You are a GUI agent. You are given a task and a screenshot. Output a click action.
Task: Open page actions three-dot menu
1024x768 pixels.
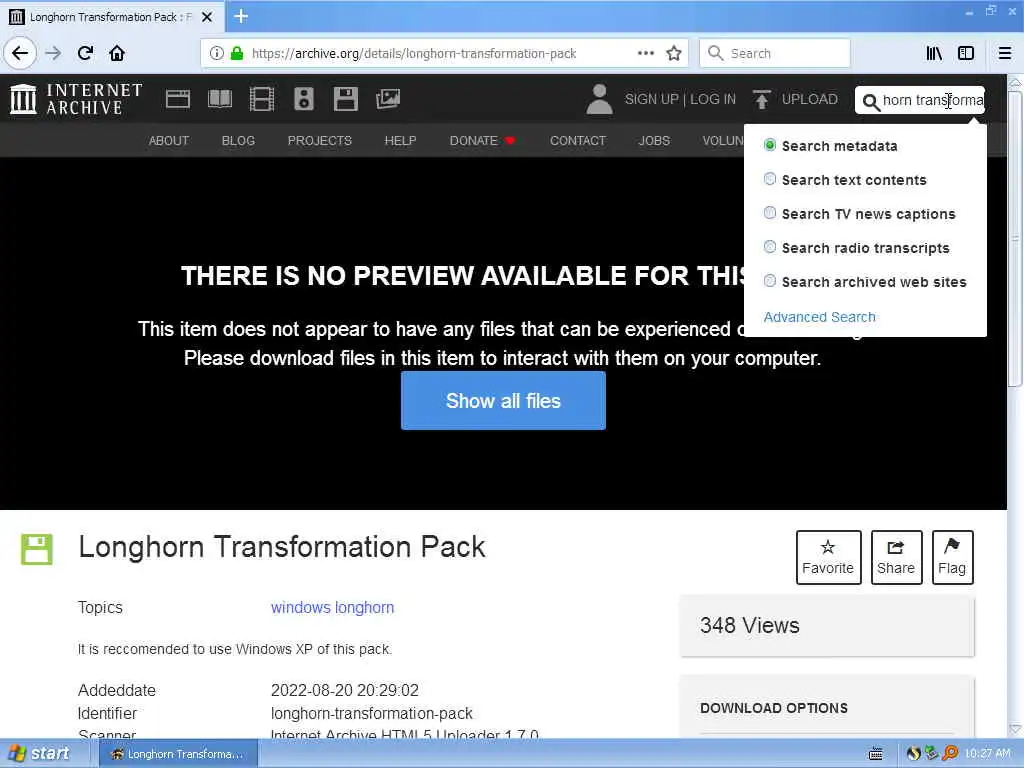pyautogui.click(x=645, y=54)
